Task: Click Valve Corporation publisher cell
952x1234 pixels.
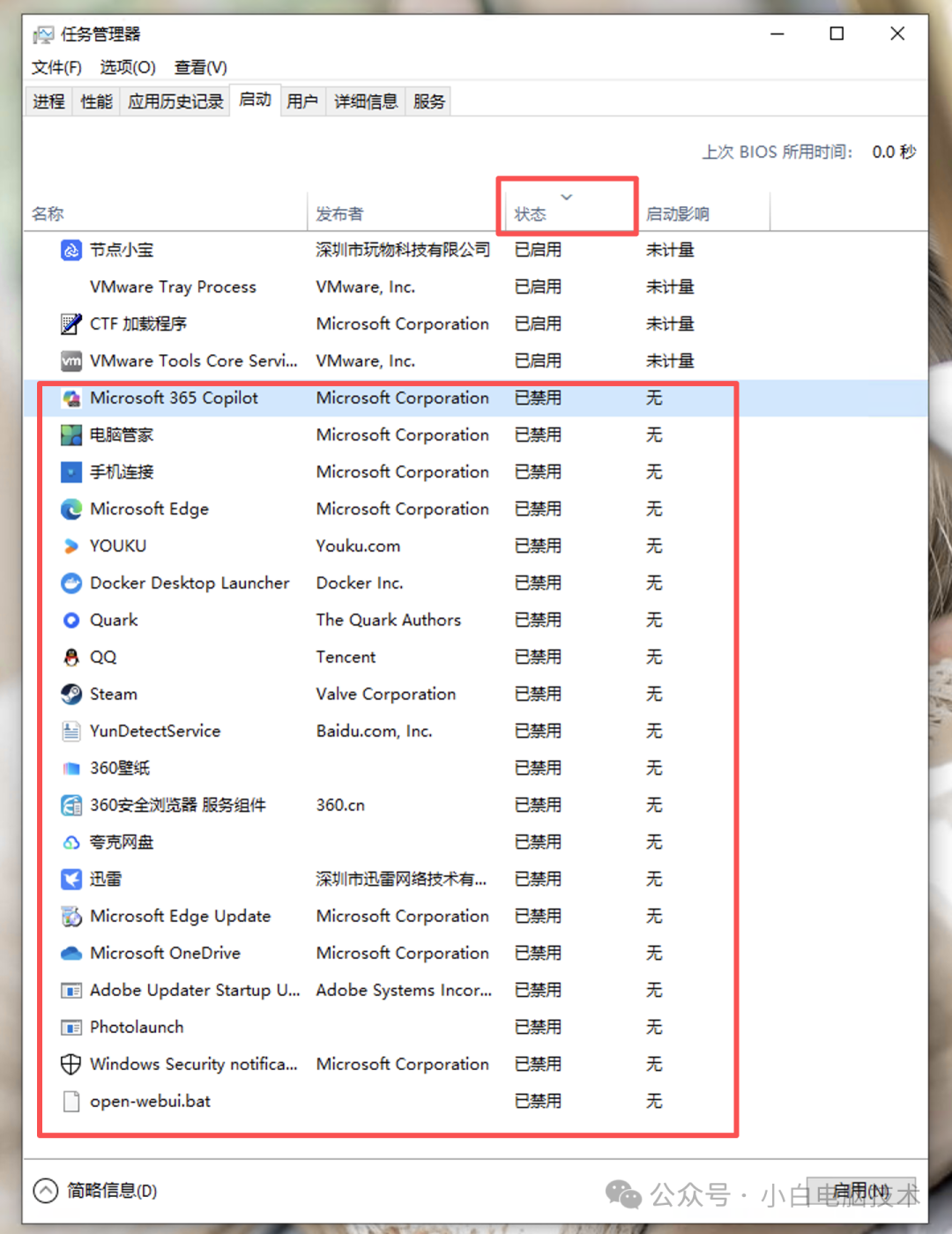Action: point(386,695)
